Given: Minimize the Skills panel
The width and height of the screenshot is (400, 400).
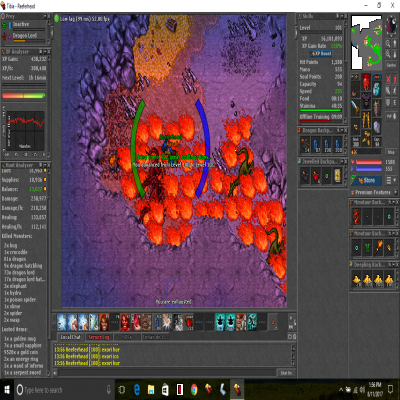Looking at the screenshot, I should tap(341, 16).
